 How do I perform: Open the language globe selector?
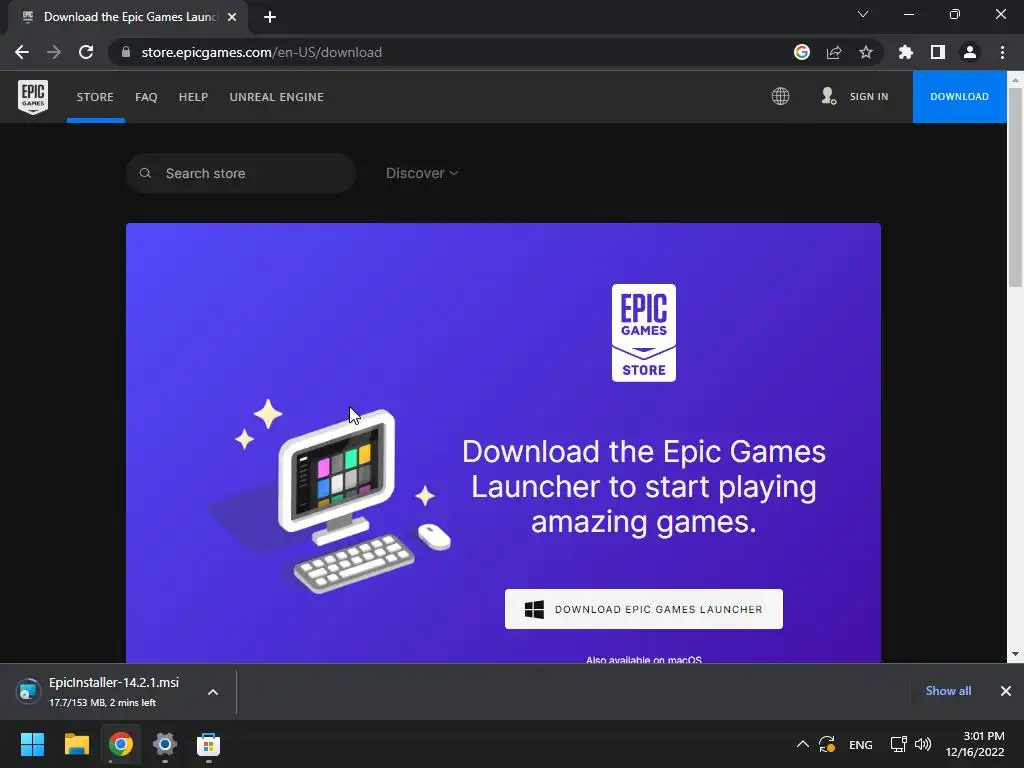(780, 97)
